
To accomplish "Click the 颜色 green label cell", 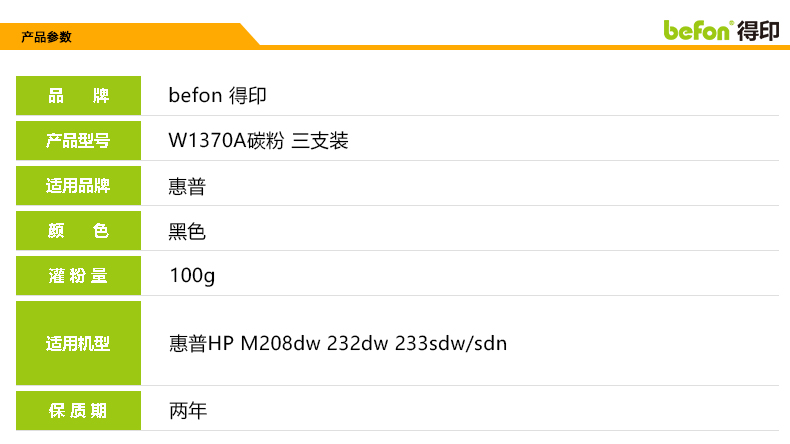I will click(x=78, y=231).
